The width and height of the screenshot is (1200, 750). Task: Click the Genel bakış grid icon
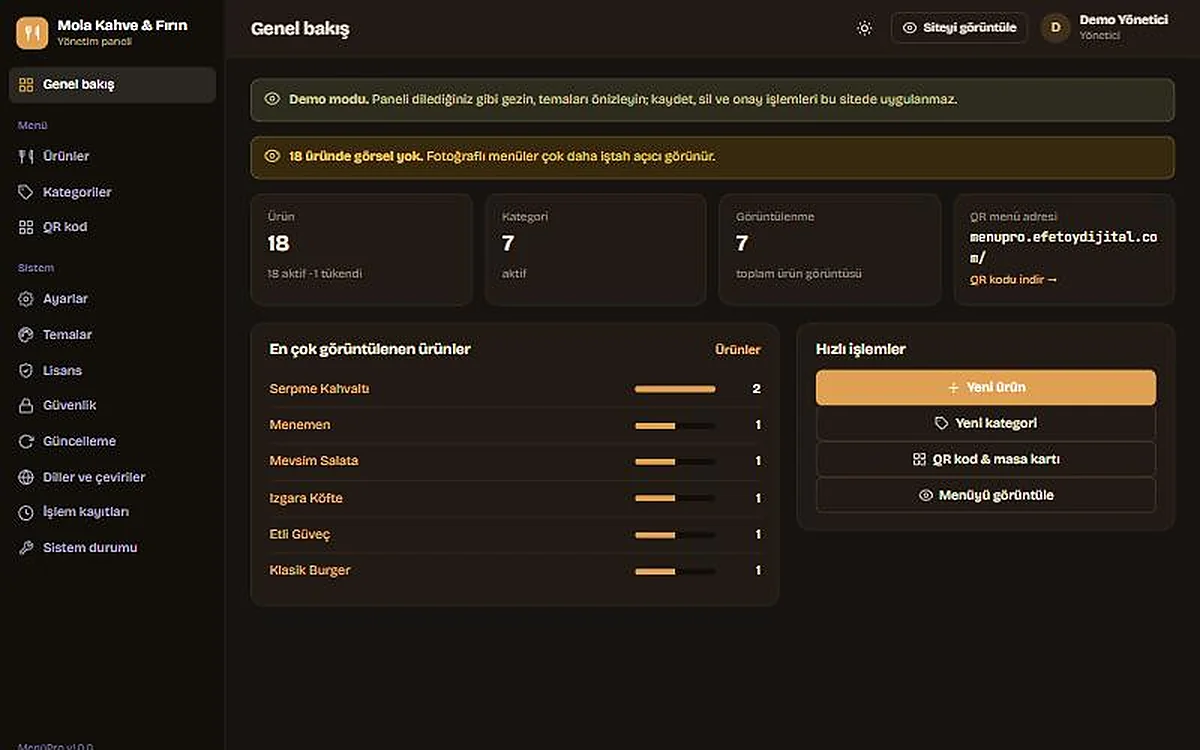[26, 85]
